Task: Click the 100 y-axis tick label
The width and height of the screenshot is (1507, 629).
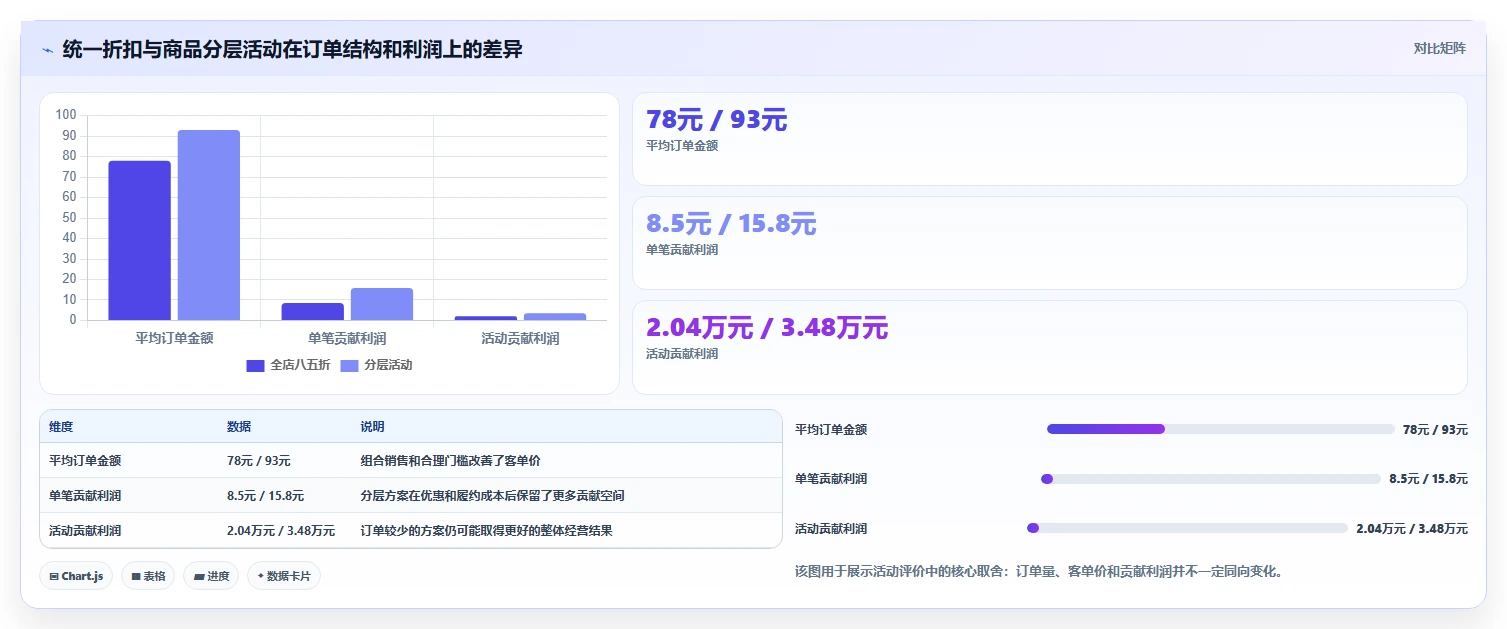Action: (x=66, y=115)
